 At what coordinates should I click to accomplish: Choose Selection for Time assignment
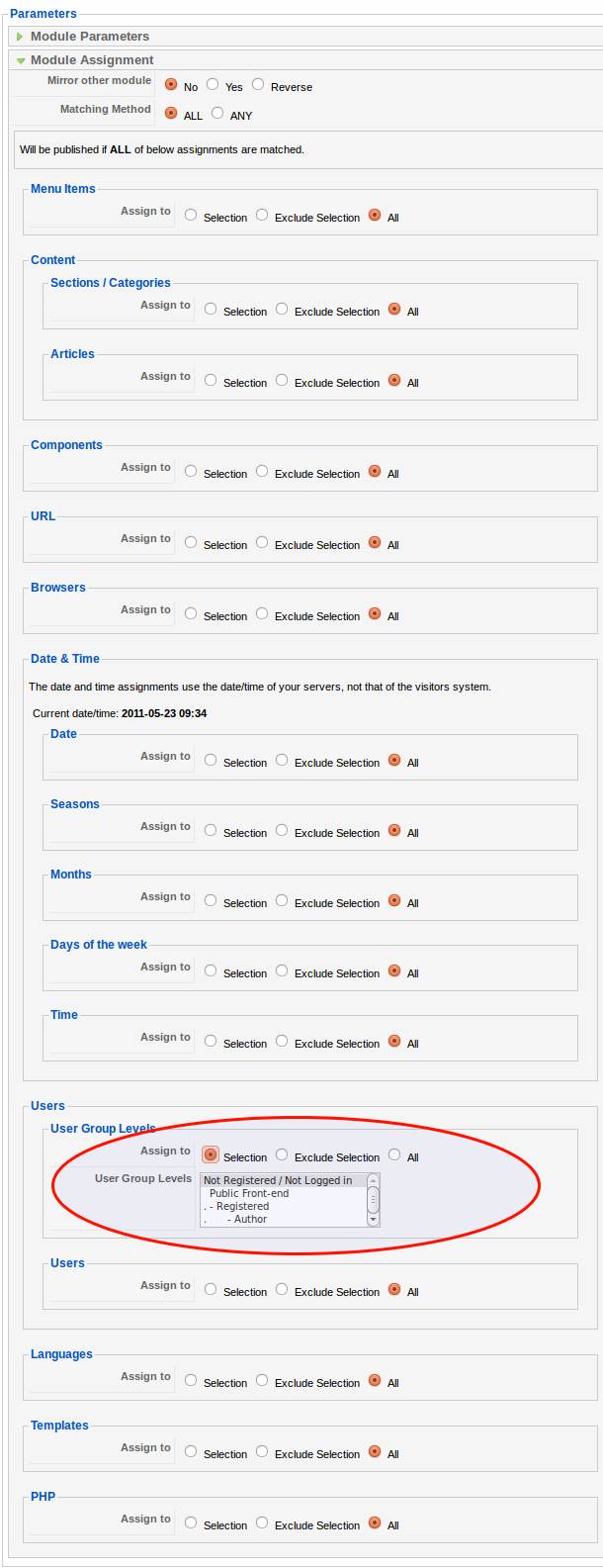click(x=210, y=1040)
